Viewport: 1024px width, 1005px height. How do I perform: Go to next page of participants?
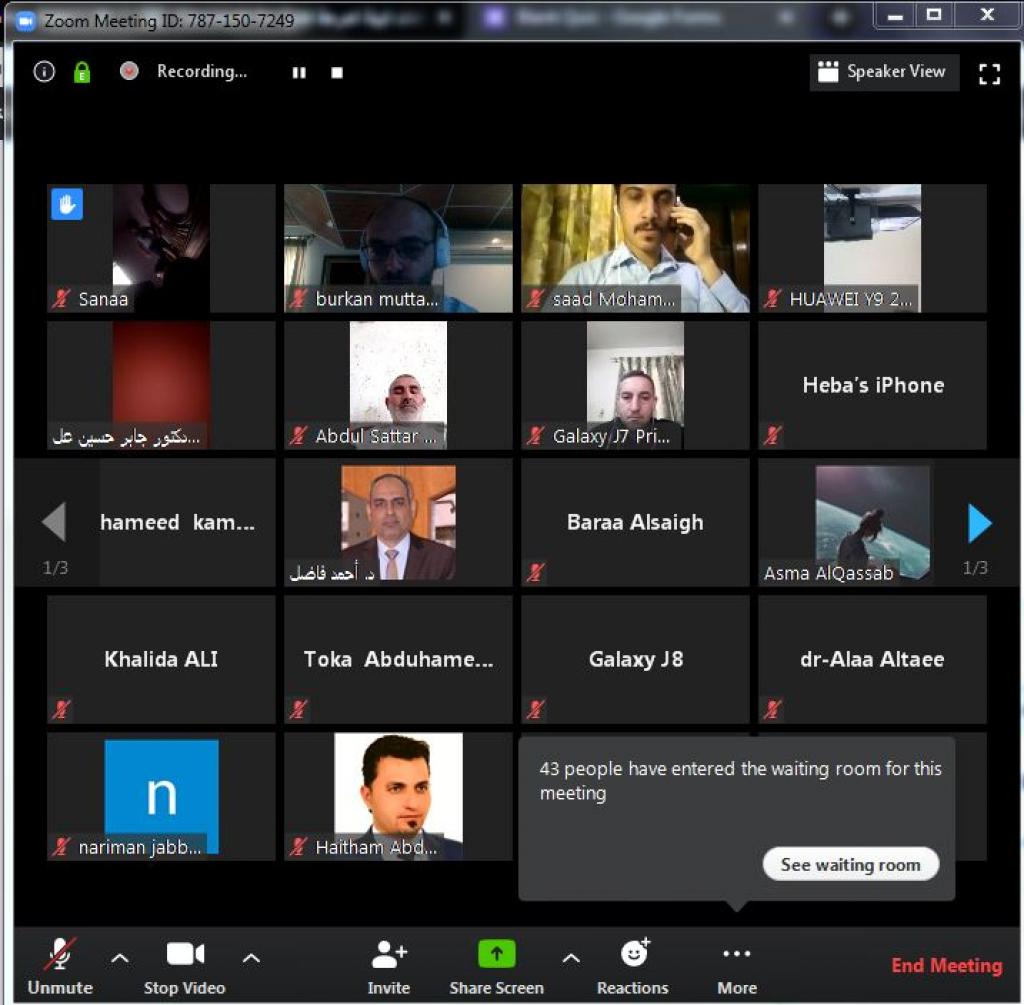pos(980,522)
